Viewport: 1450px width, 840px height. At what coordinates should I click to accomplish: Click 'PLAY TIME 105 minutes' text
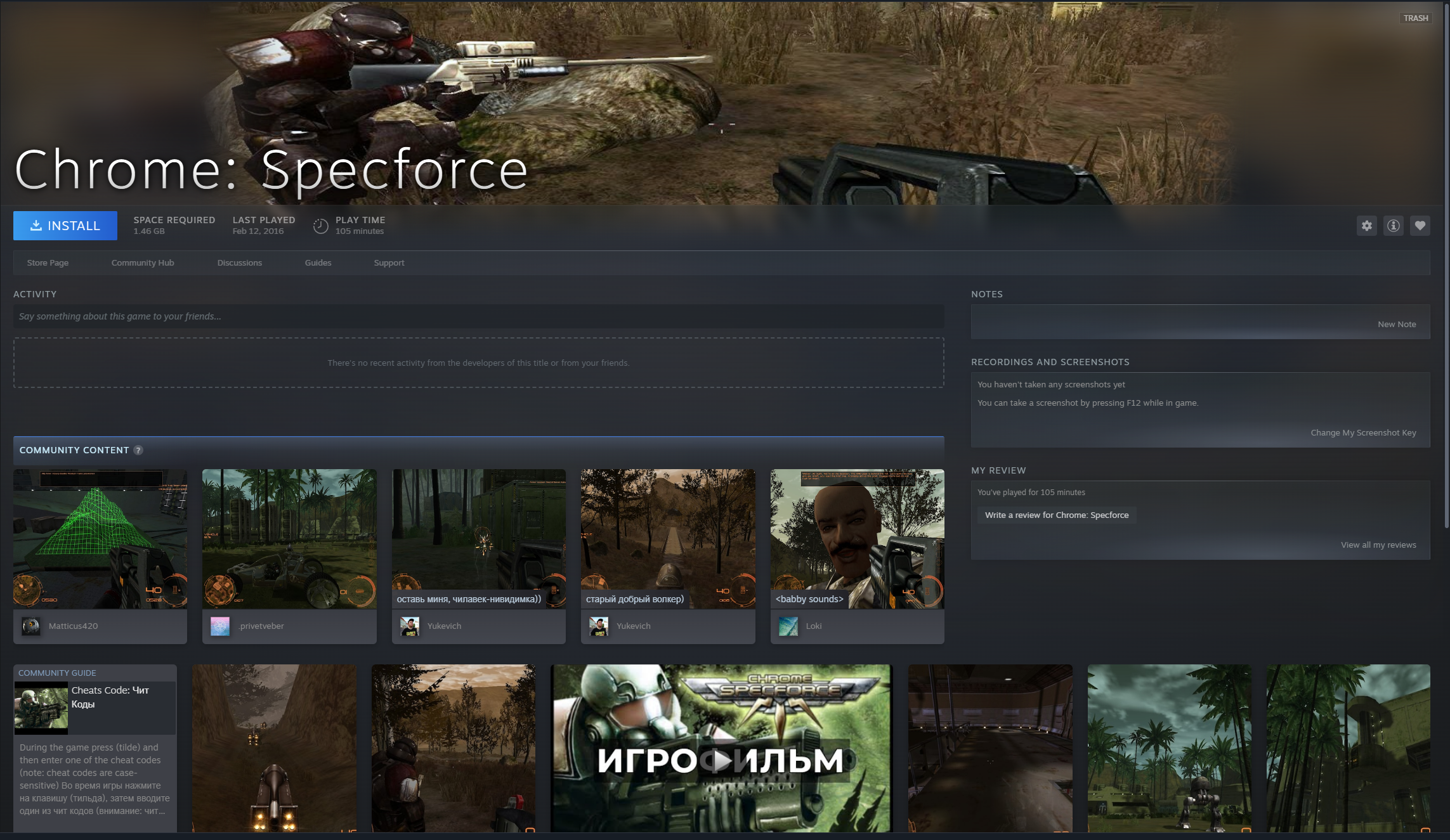pyautogui.click(x=360, y=225)
